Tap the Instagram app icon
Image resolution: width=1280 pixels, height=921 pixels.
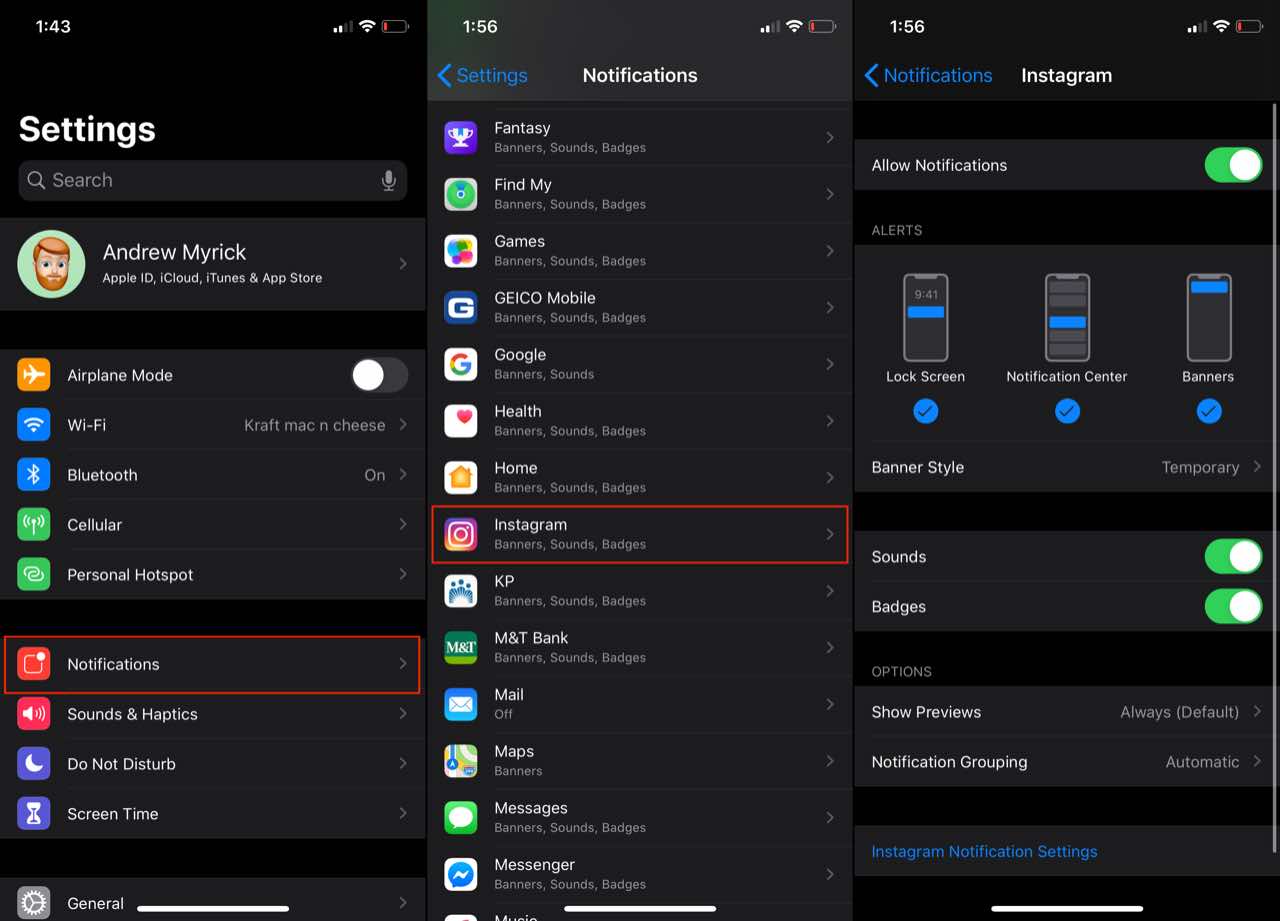tap(460, 534)
